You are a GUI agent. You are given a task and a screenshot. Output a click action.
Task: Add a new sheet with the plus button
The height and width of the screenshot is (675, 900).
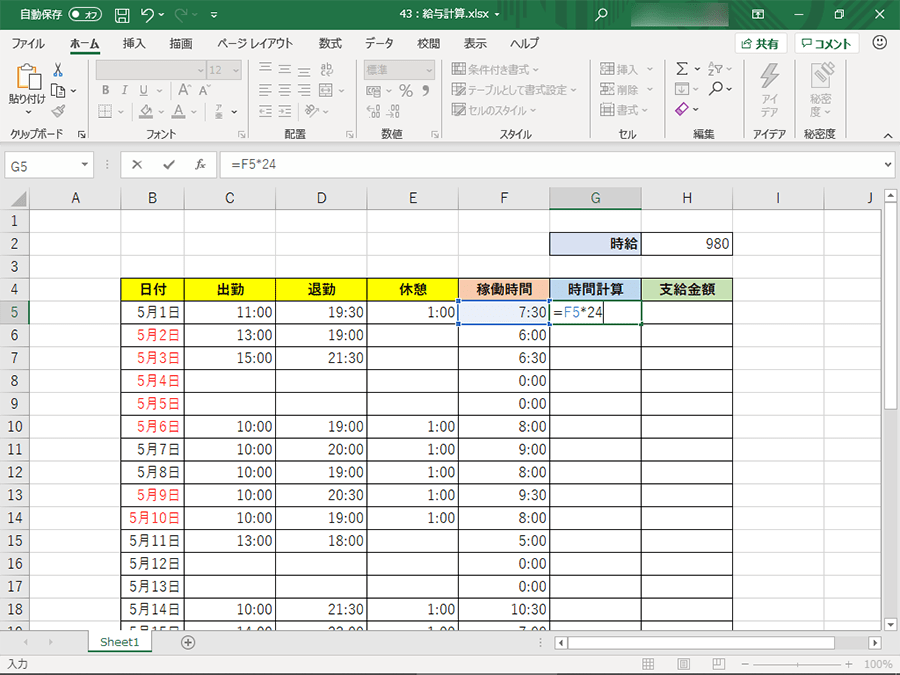(x=187, y=642)
